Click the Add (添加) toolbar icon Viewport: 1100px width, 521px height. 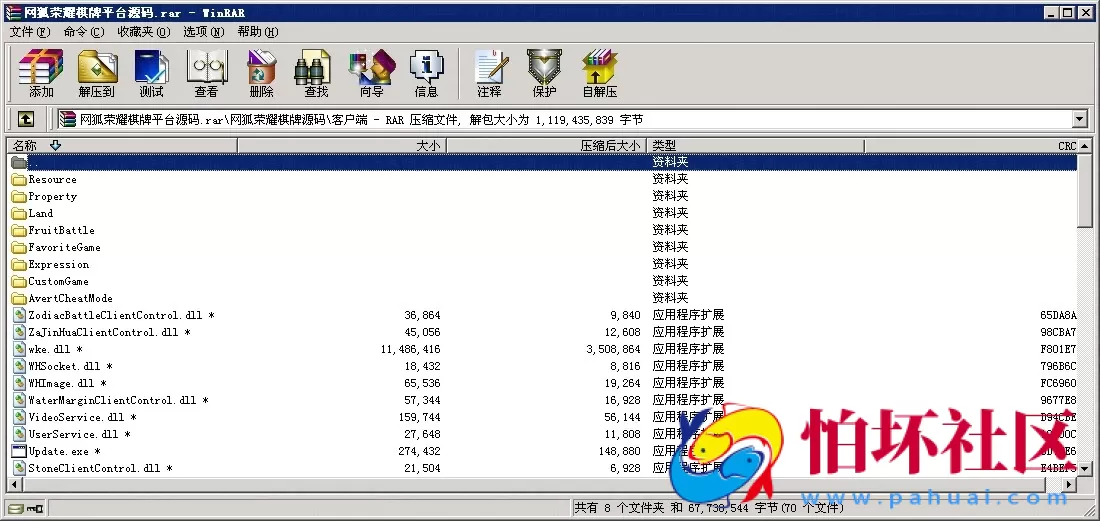[41, 73]
